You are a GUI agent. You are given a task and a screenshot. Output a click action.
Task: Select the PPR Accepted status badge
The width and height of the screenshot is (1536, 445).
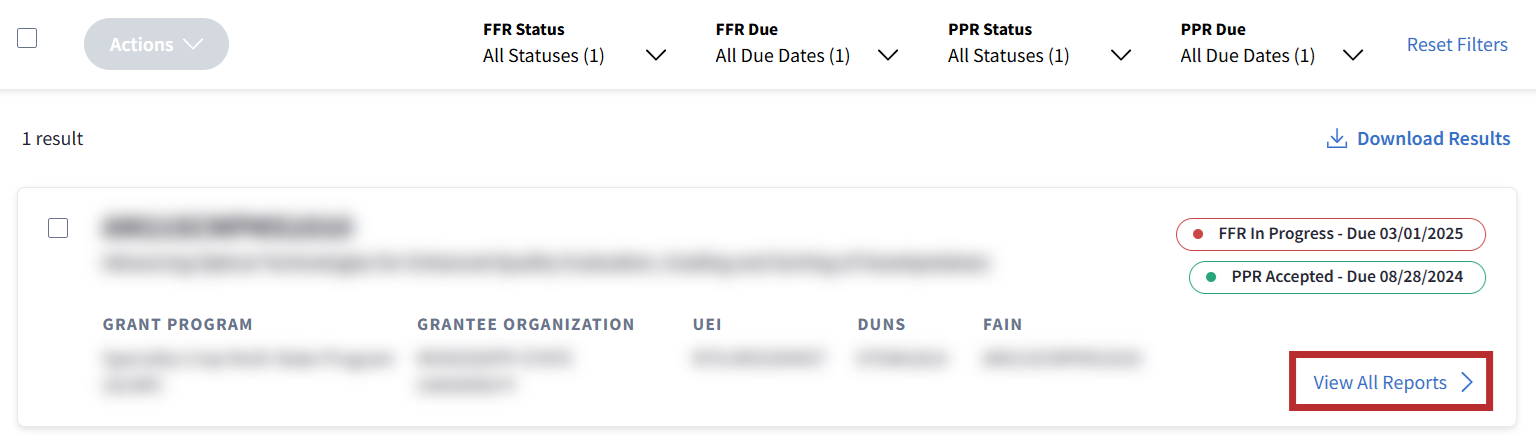(x=1337, y=277)
